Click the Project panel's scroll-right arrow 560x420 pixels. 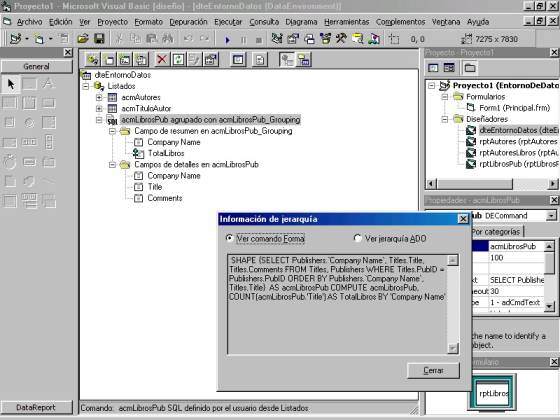pyautogui.click(x=552, y=184)
